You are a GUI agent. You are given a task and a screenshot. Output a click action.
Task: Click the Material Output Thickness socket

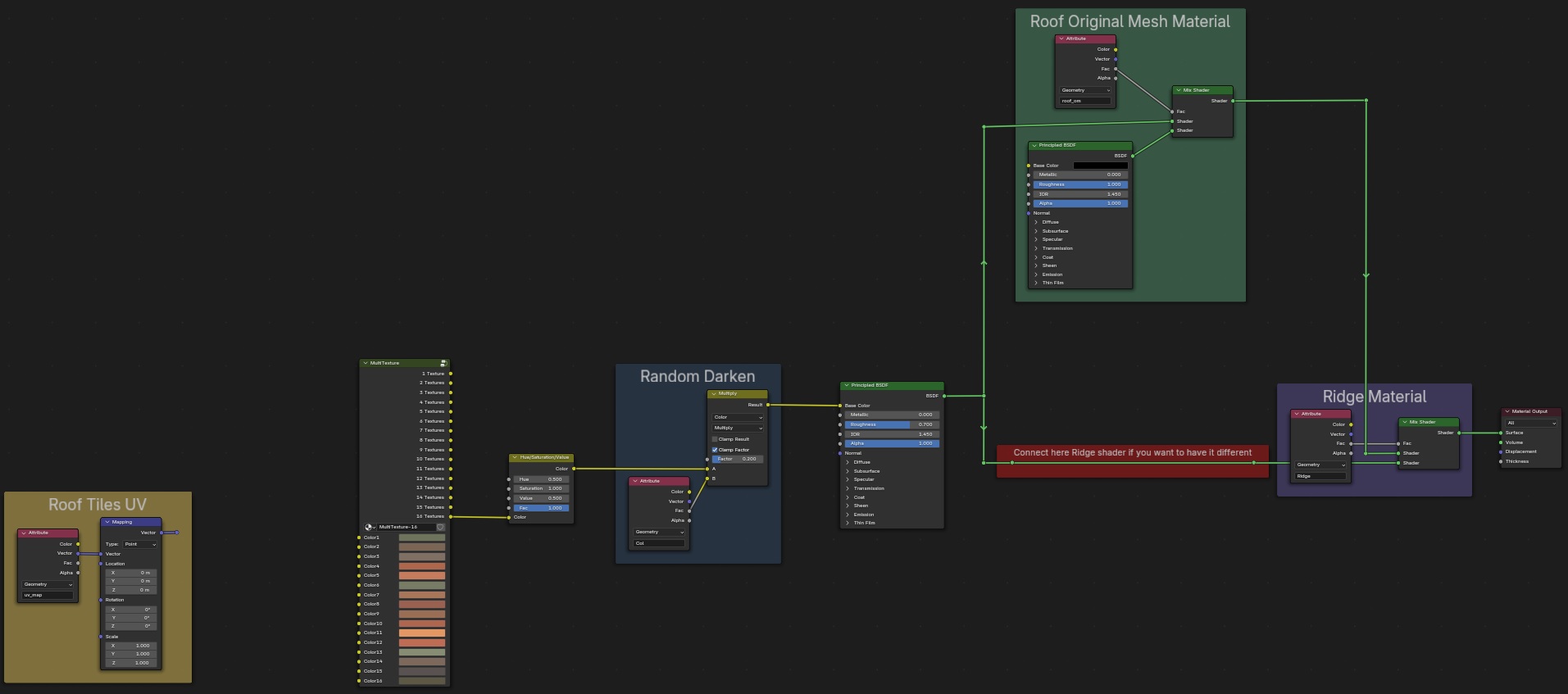1501,461
